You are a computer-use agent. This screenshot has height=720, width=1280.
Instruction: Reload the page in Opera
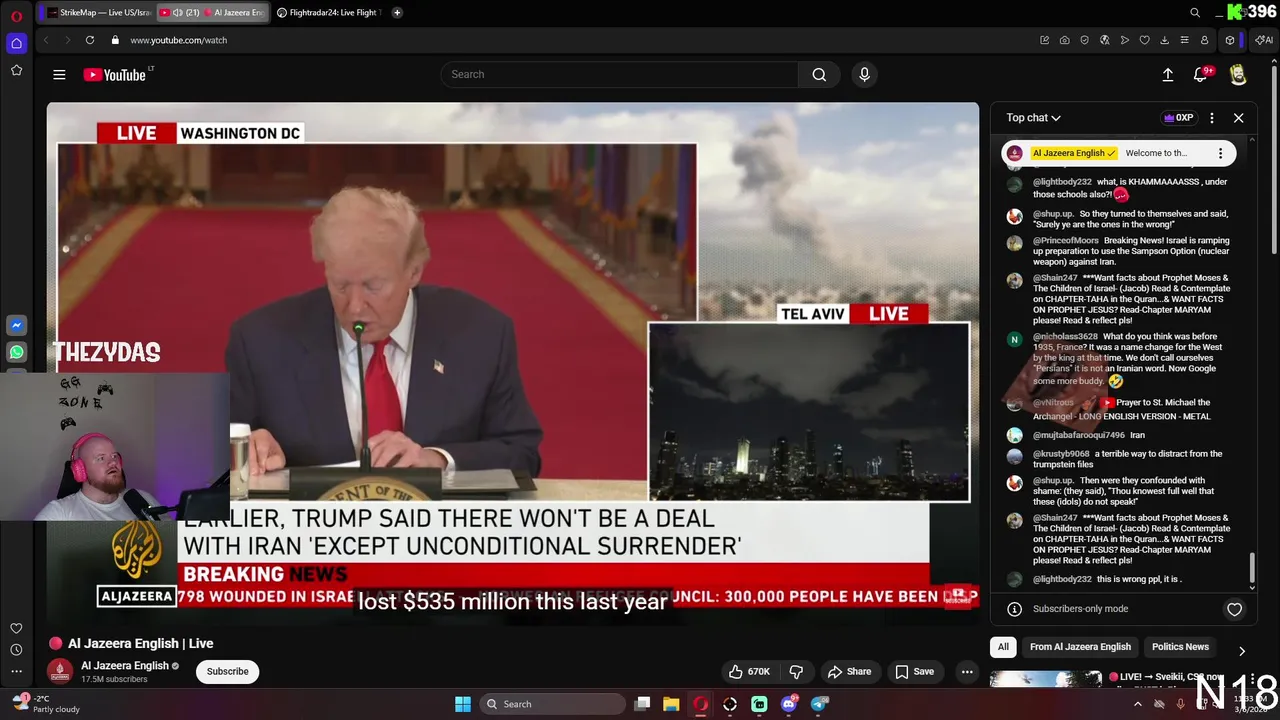[x=90, y=40]
